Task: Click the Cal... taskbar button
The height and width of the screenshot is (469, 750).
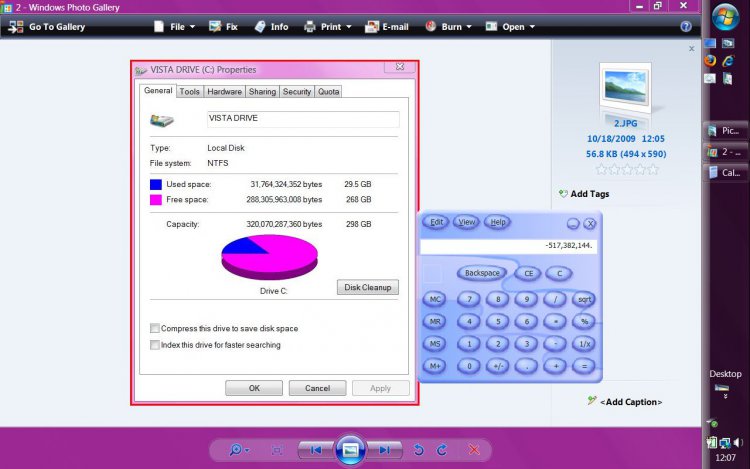Action: coord(726,173)
